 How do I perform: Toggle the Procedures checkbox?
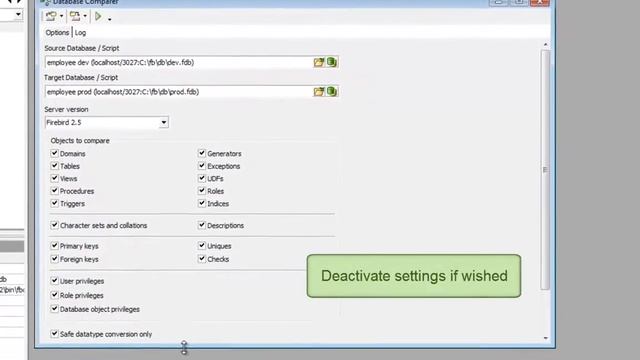[54, 191]
